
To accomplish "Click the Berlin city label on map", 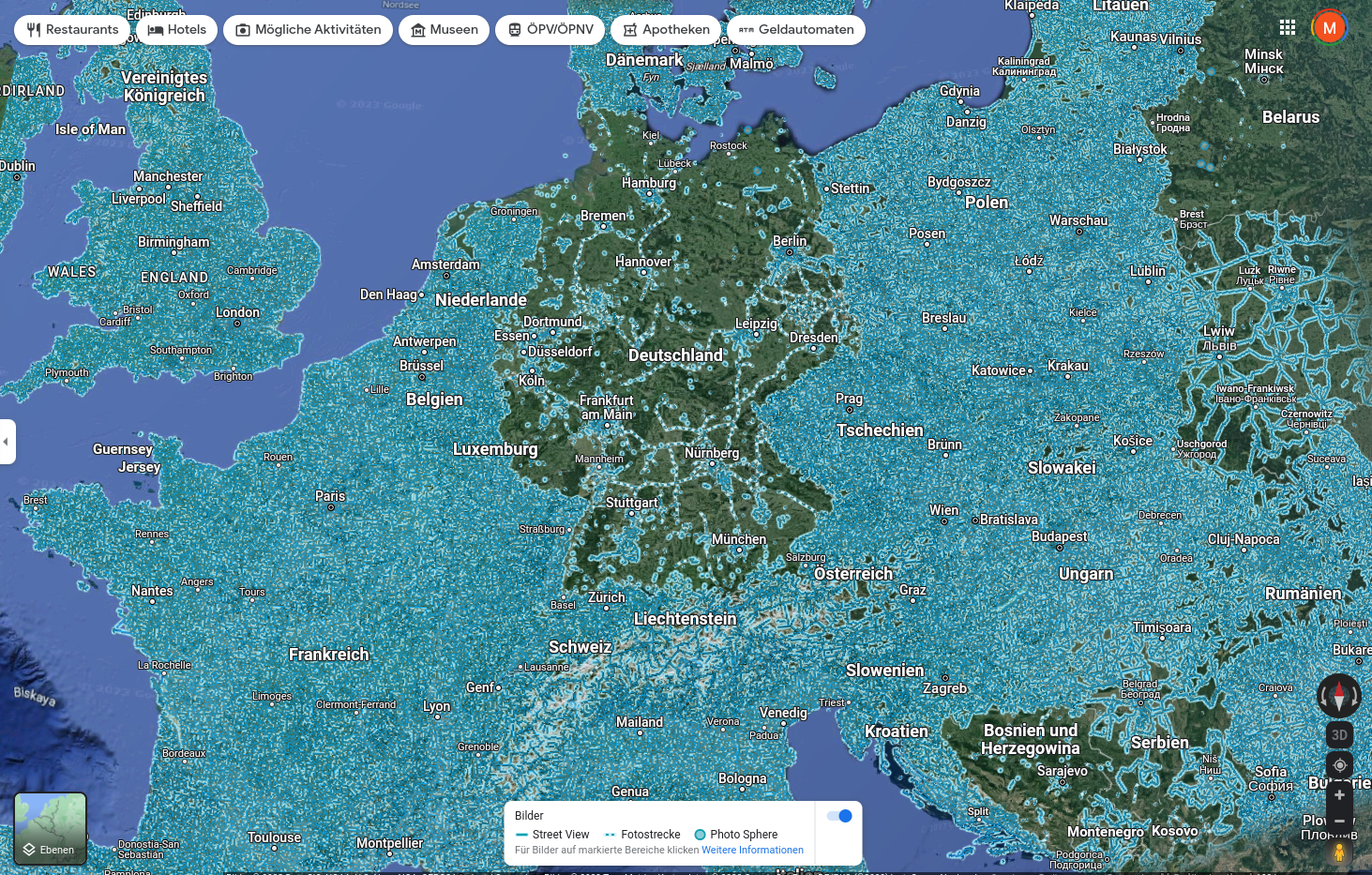I will coord(789,241).
